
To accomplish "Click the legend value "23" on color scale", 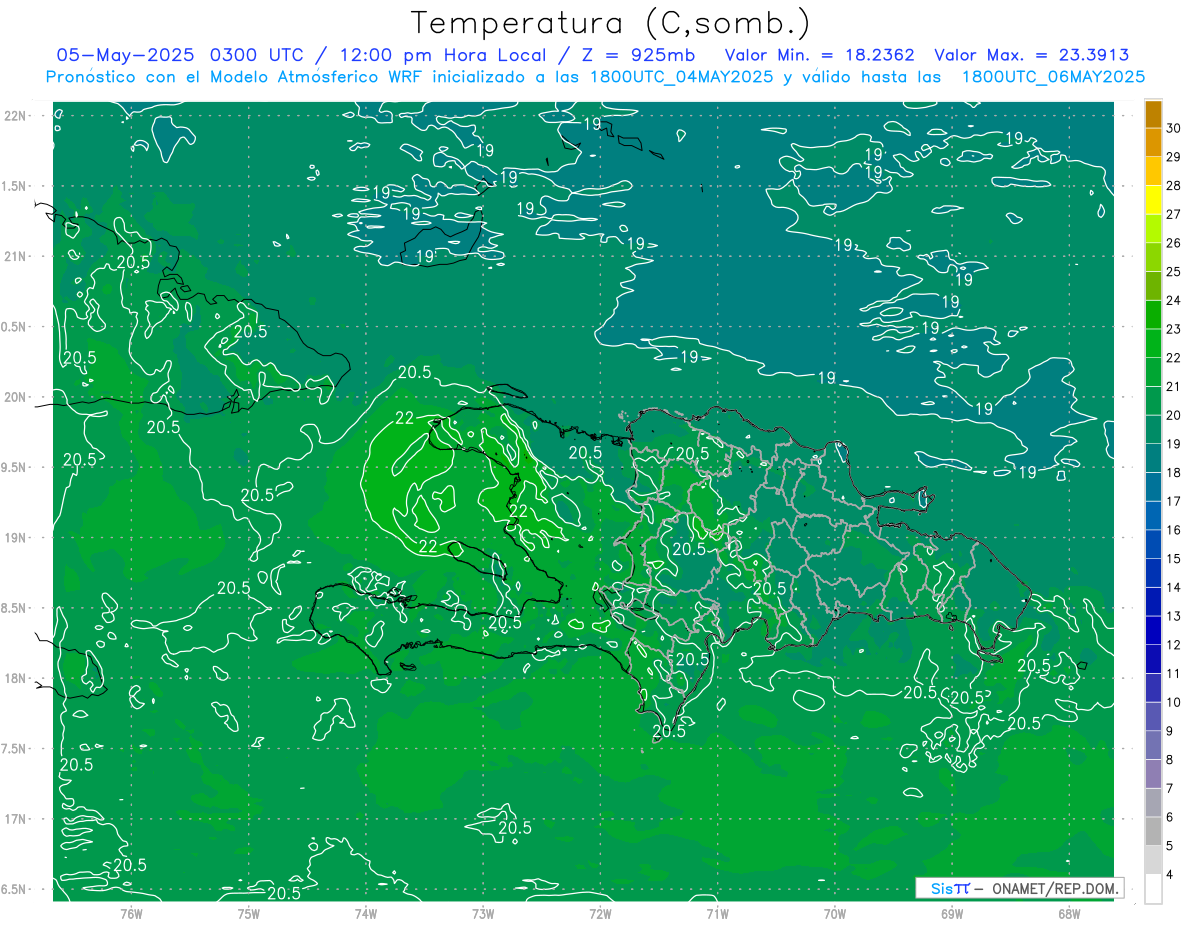I will 1174,329.
